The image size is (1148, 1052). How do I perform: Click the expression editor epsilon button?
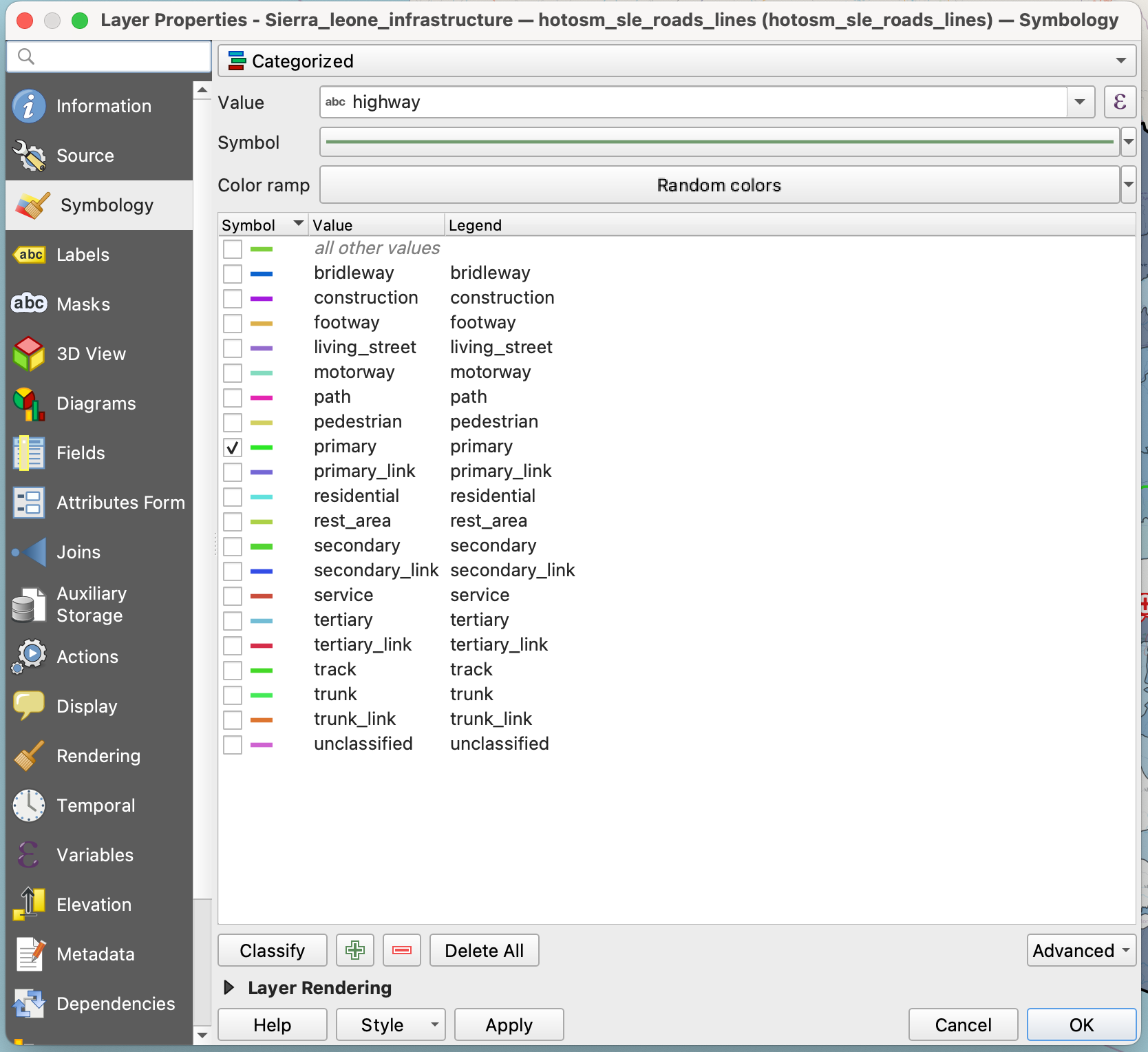1119,103
